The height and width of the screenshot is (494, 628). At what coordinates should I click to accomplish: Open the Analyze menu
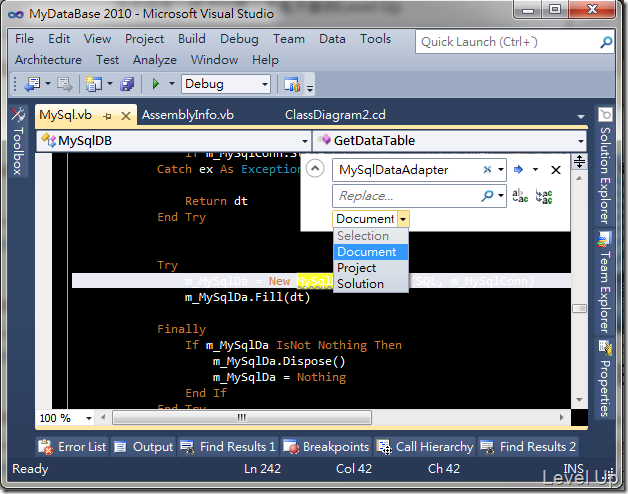155,60
